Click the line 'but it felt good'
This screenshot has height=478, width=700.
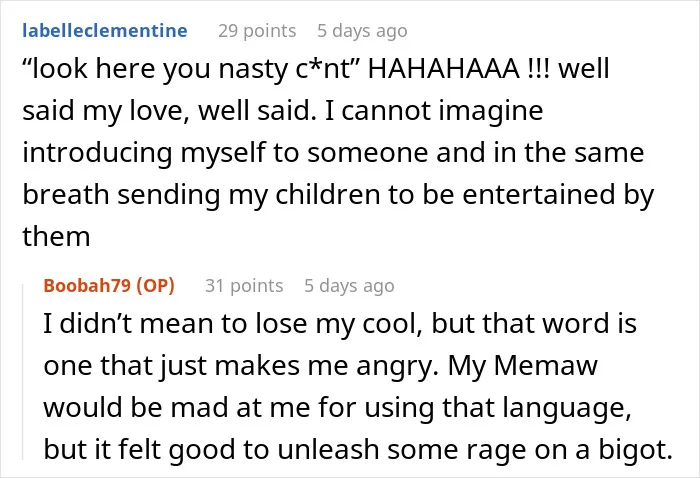tap(358, 449)
